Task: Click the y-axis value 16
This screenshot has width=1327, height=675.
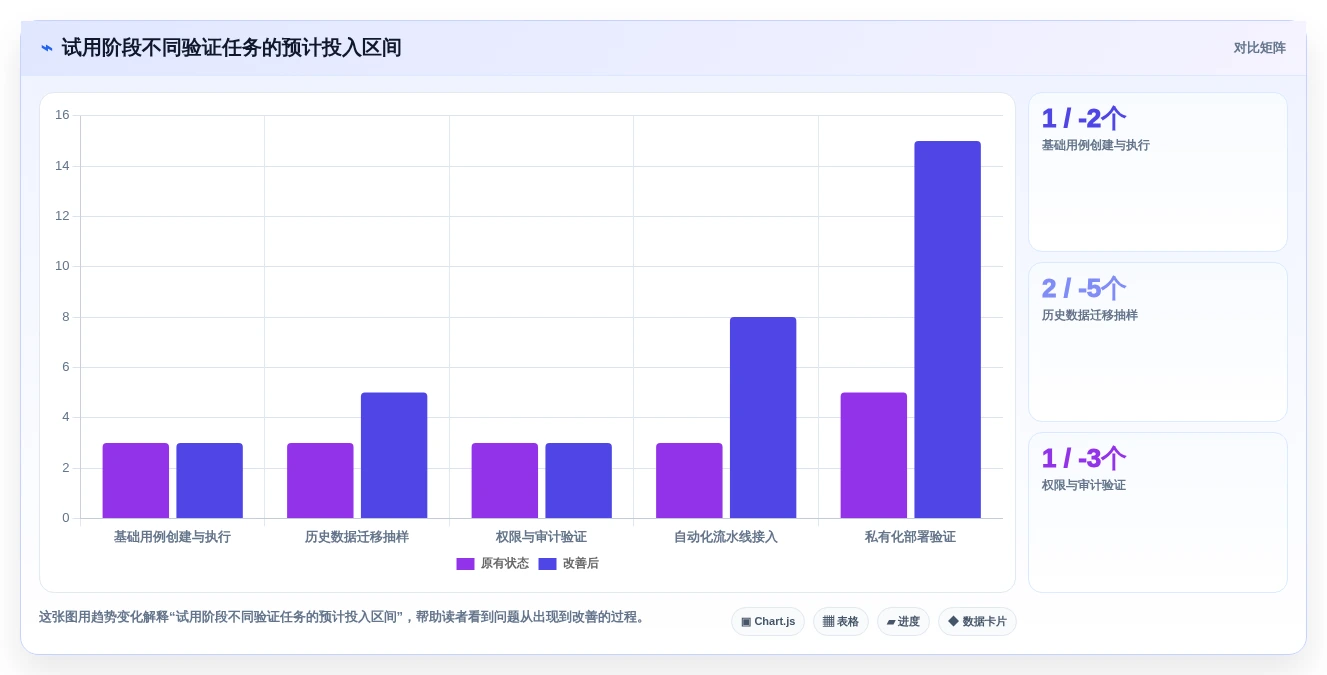Action: click(62, 115)
